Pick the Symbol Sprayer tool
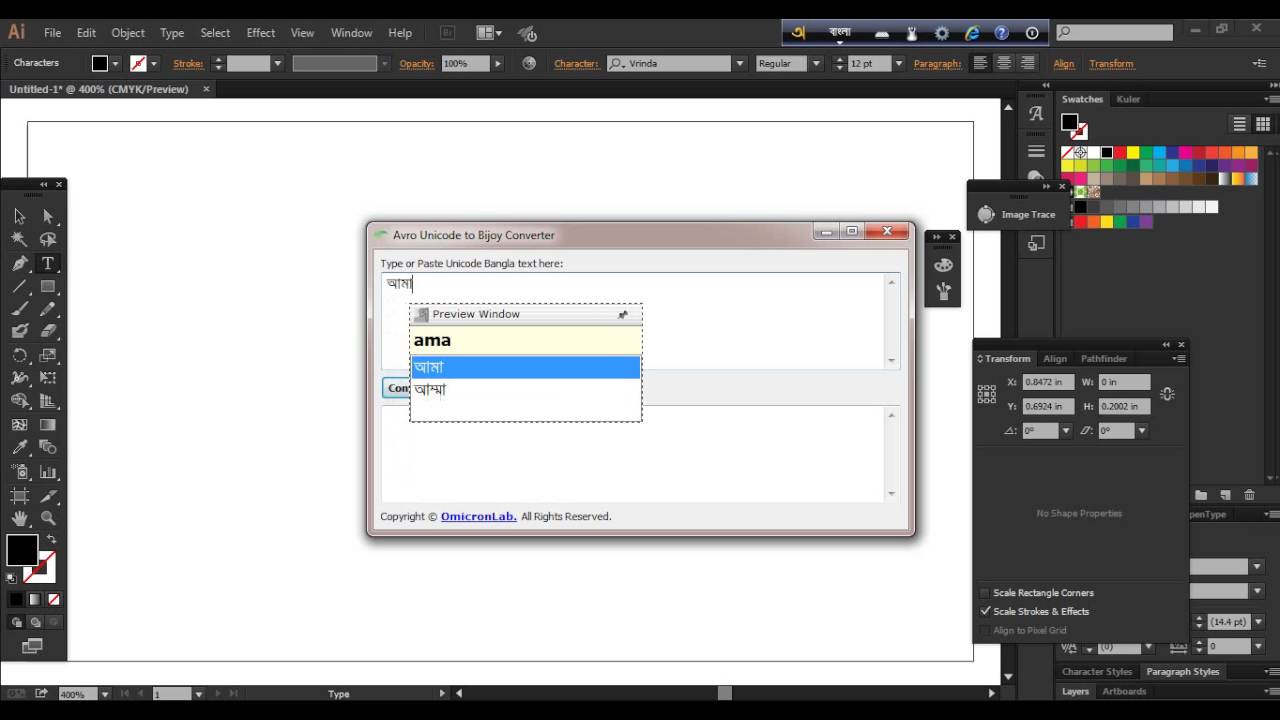 tap(19, 472)
